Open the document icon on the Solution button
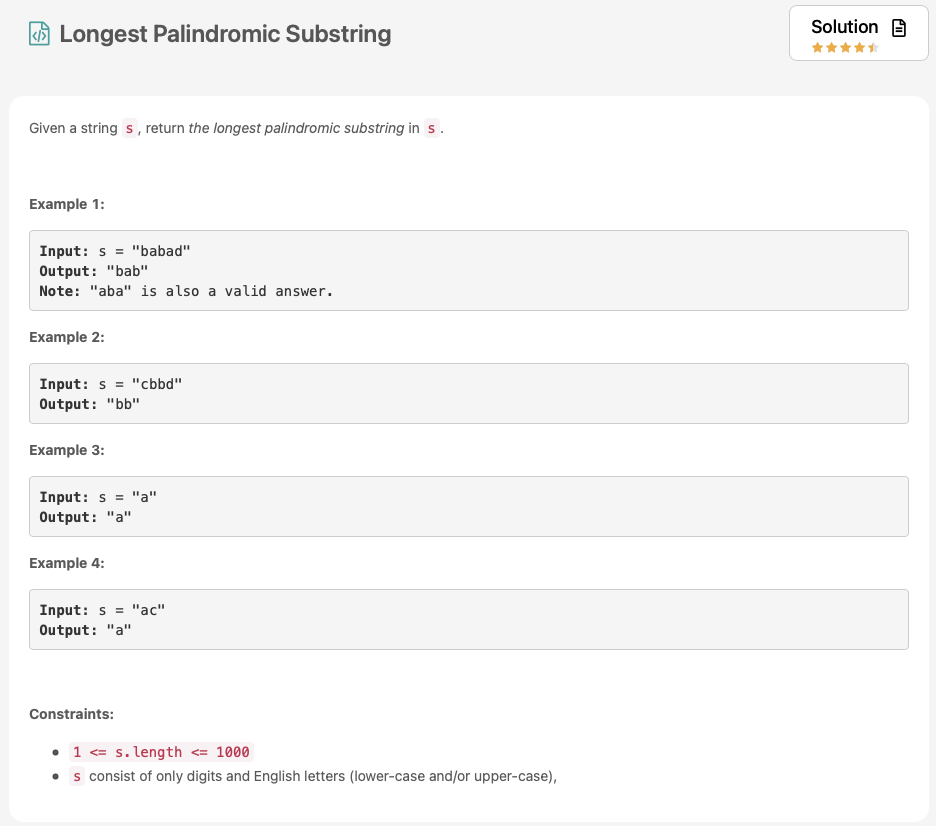The width and height of the screenshot is (936, 826). tap(897, 27)
